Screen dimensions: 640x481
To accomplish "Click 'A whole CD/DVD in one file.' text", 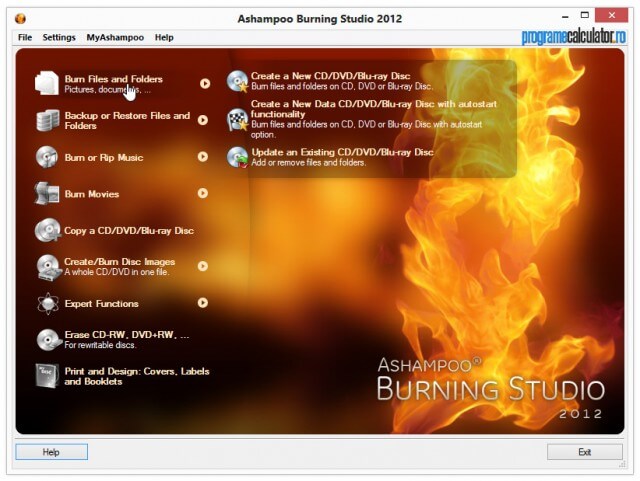I will (x=117, y=272).
